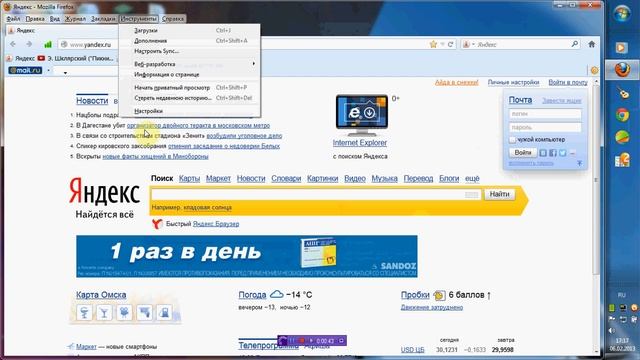The height and width of the screenshot is (360, 640).
Task: Reload the page with the refresh icon
Action: 450,44
